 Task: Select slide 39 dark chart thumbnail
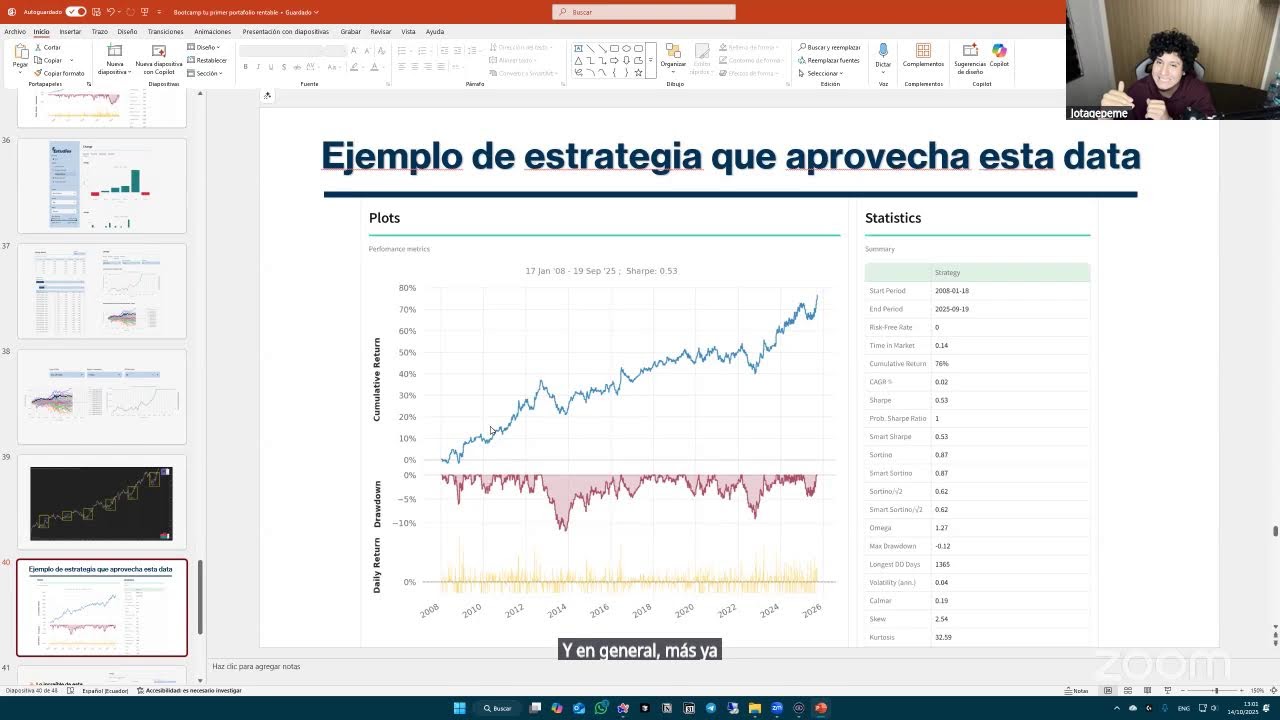coord(102,503)
